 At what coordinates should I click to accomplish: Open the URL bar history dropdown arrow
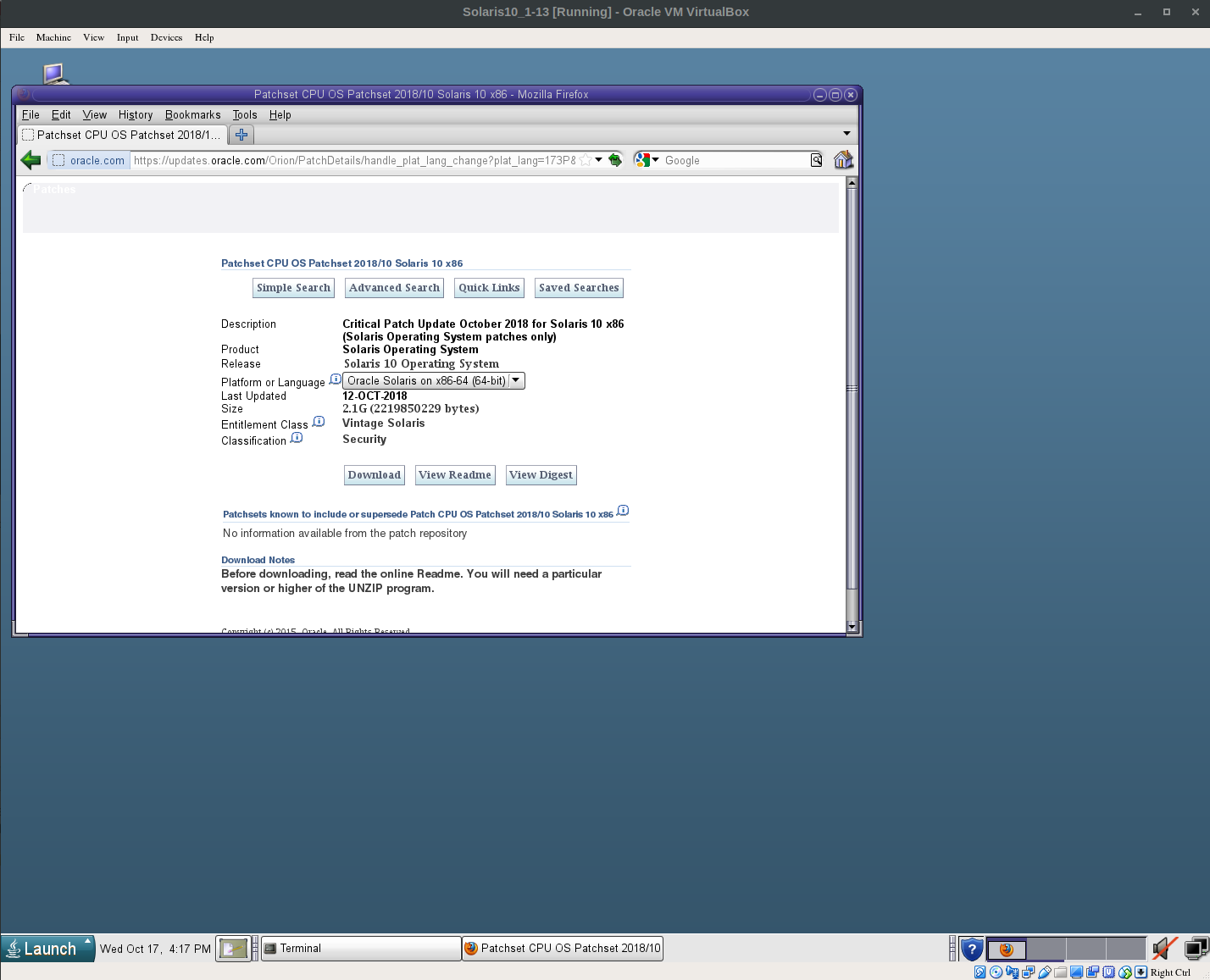pyautogui.click(x=599, y=160)
